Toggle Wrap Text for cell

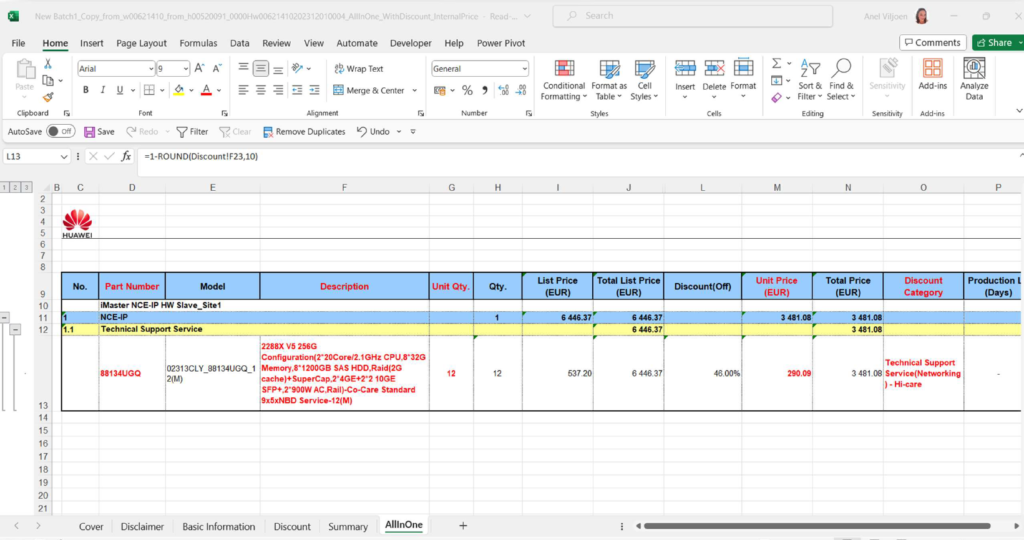click(357, 69)
